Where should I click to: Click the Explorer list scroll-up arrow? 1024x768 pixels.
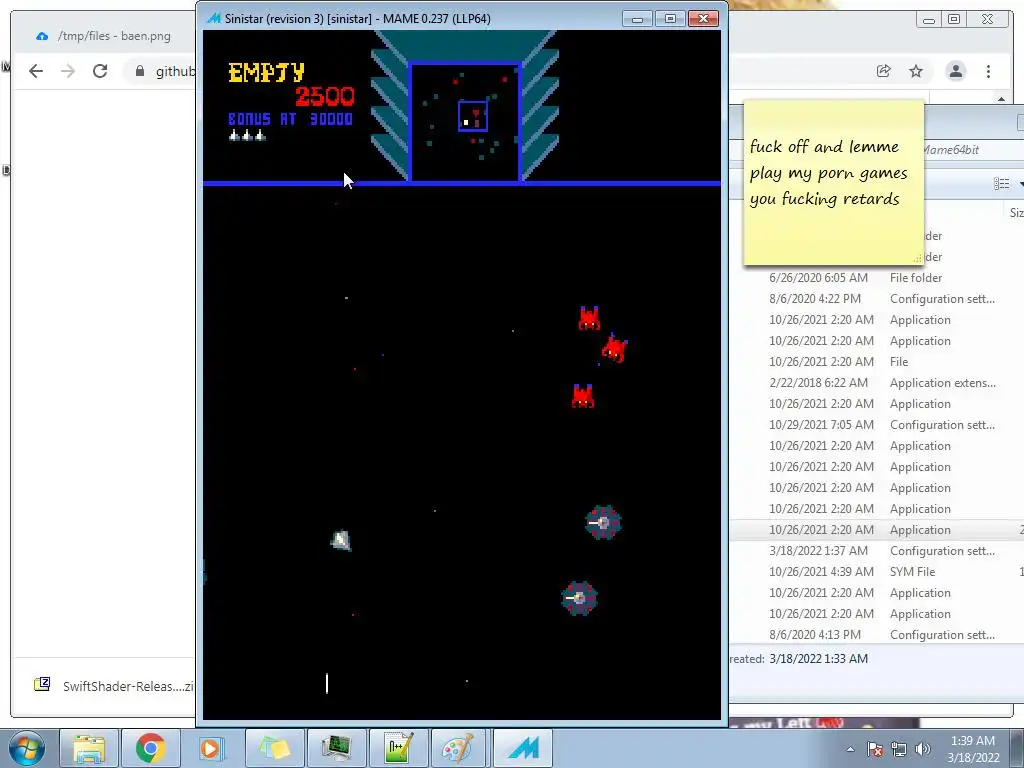click(x=1001, y=99)
